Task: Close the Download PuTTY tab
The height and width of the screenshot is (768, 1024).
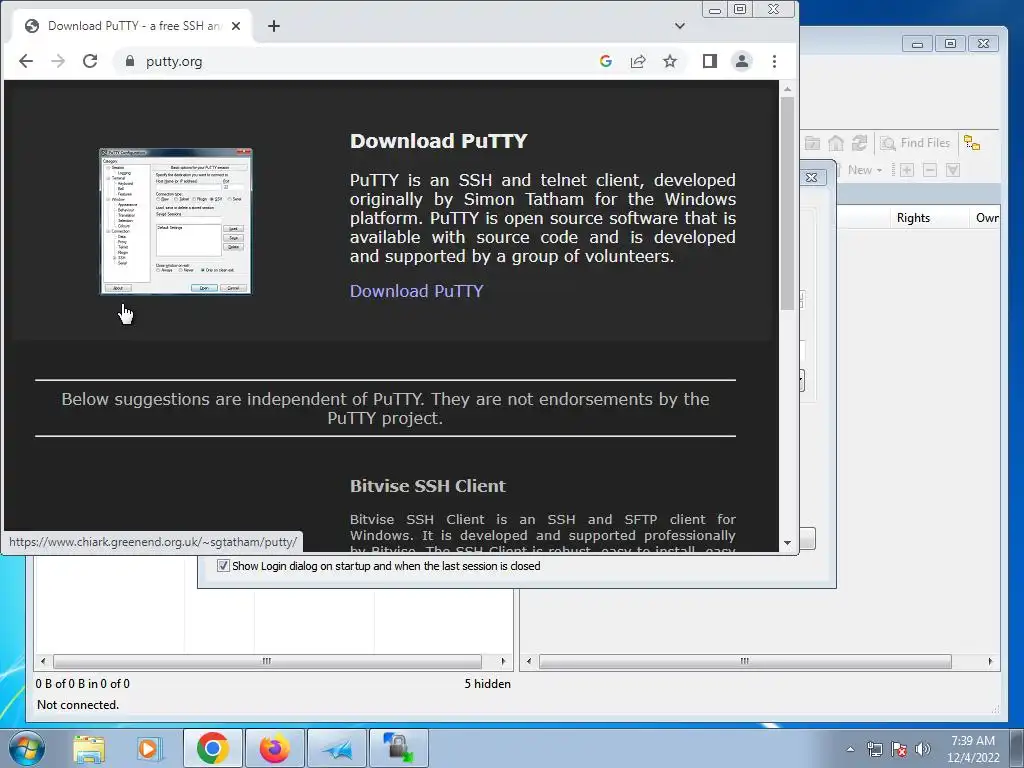Action: [236, 26]
